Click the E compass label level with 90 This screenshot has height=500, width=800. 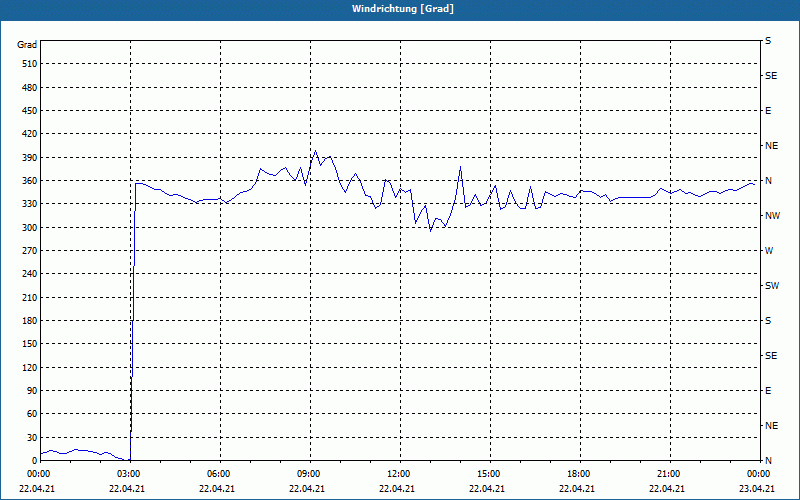(x=768, y=391)
